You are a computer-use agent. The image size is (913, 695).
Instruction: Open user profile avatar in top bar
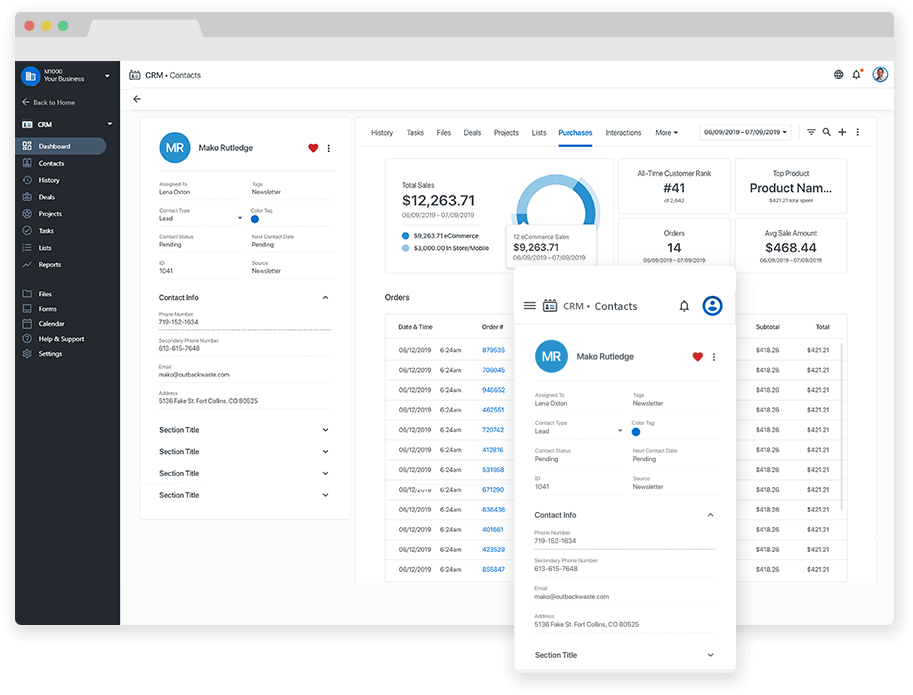880,75
